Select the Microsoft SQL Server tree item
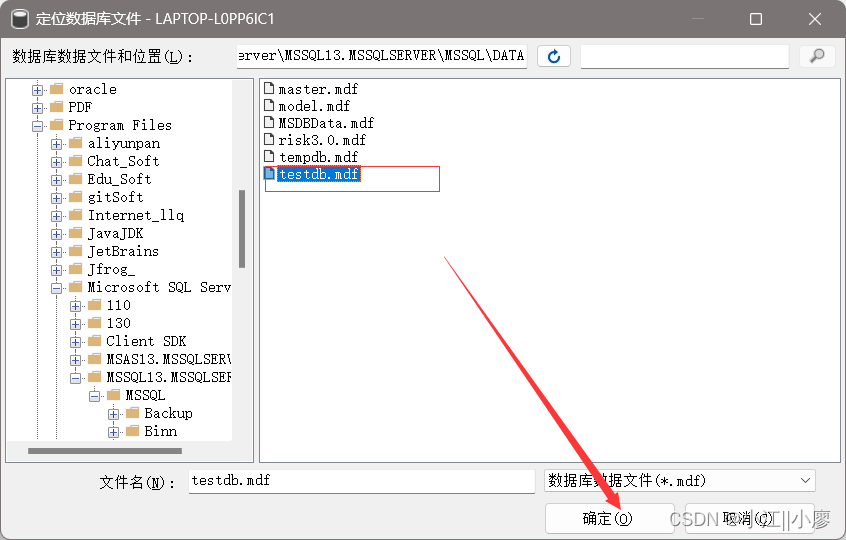The height and width of the screenshot is (540, 846). [x=159, y=287]
